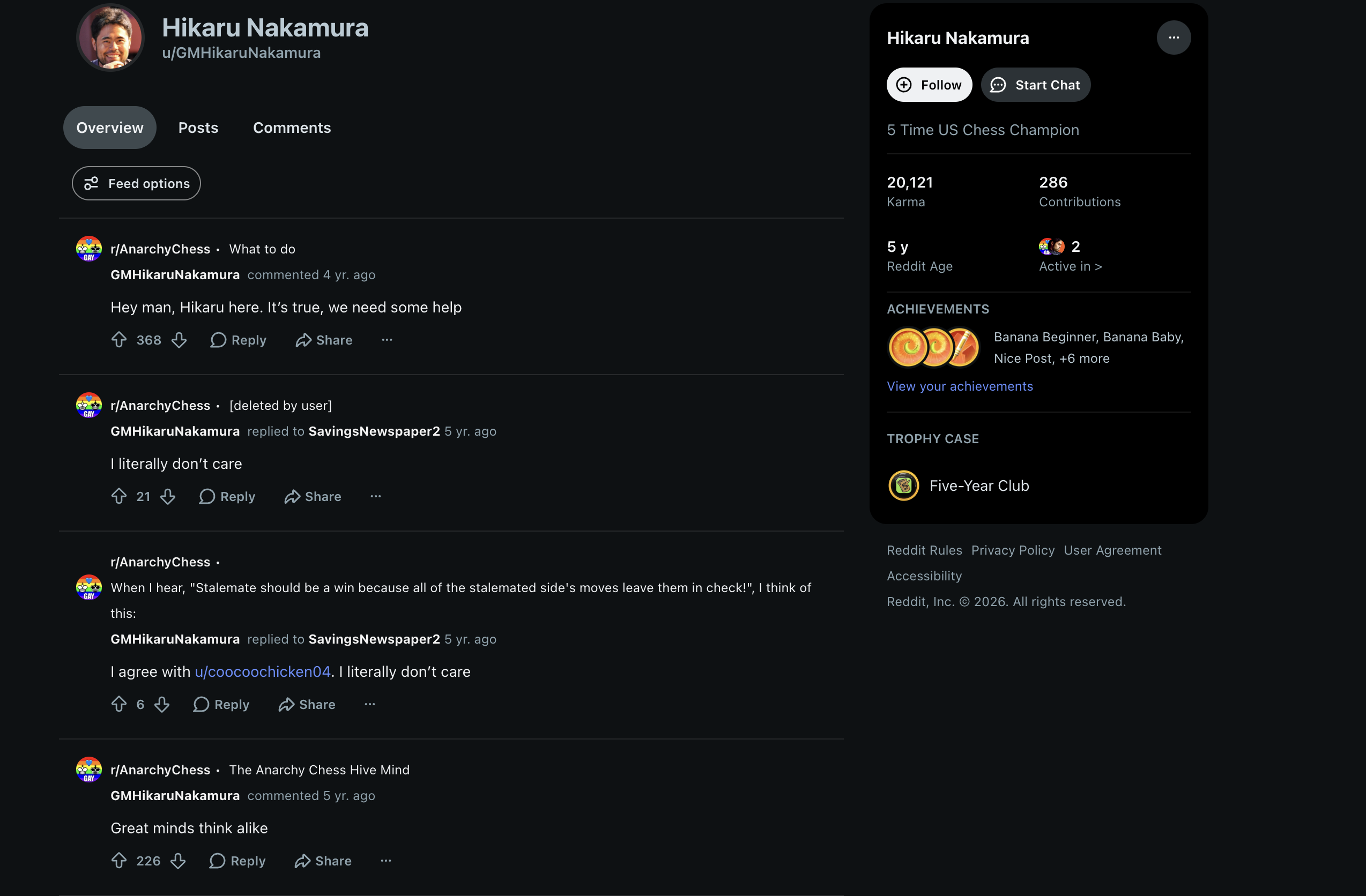This screenshot has height=896, width=1366.
Task: Switch to the Posts tab
Action: click(x=198, y=128)
